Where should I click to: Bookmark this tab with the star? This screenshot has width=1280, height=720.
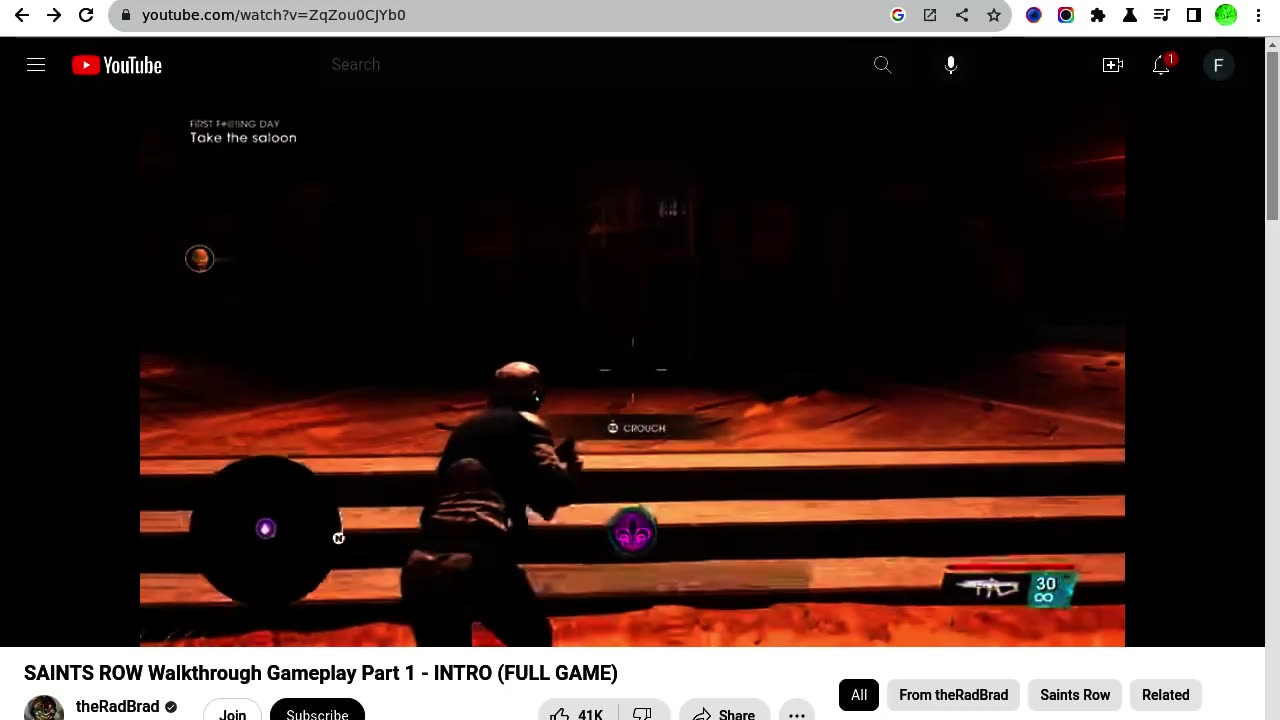994,15
